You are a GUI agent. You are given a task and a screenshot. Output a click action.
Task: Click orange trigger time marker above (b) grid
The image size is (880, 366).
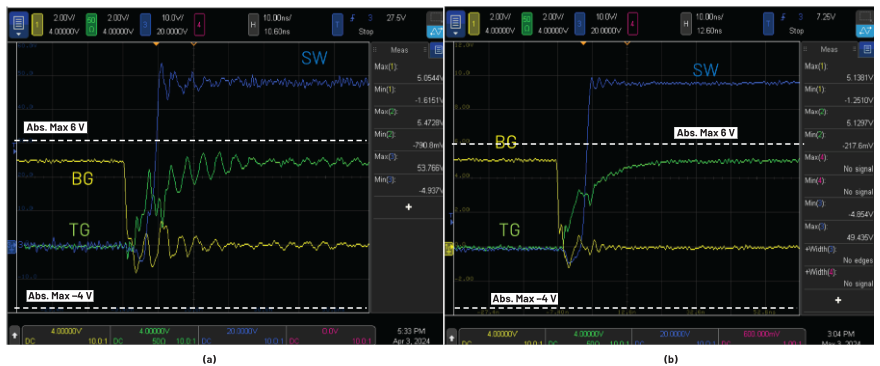point(583,43)
